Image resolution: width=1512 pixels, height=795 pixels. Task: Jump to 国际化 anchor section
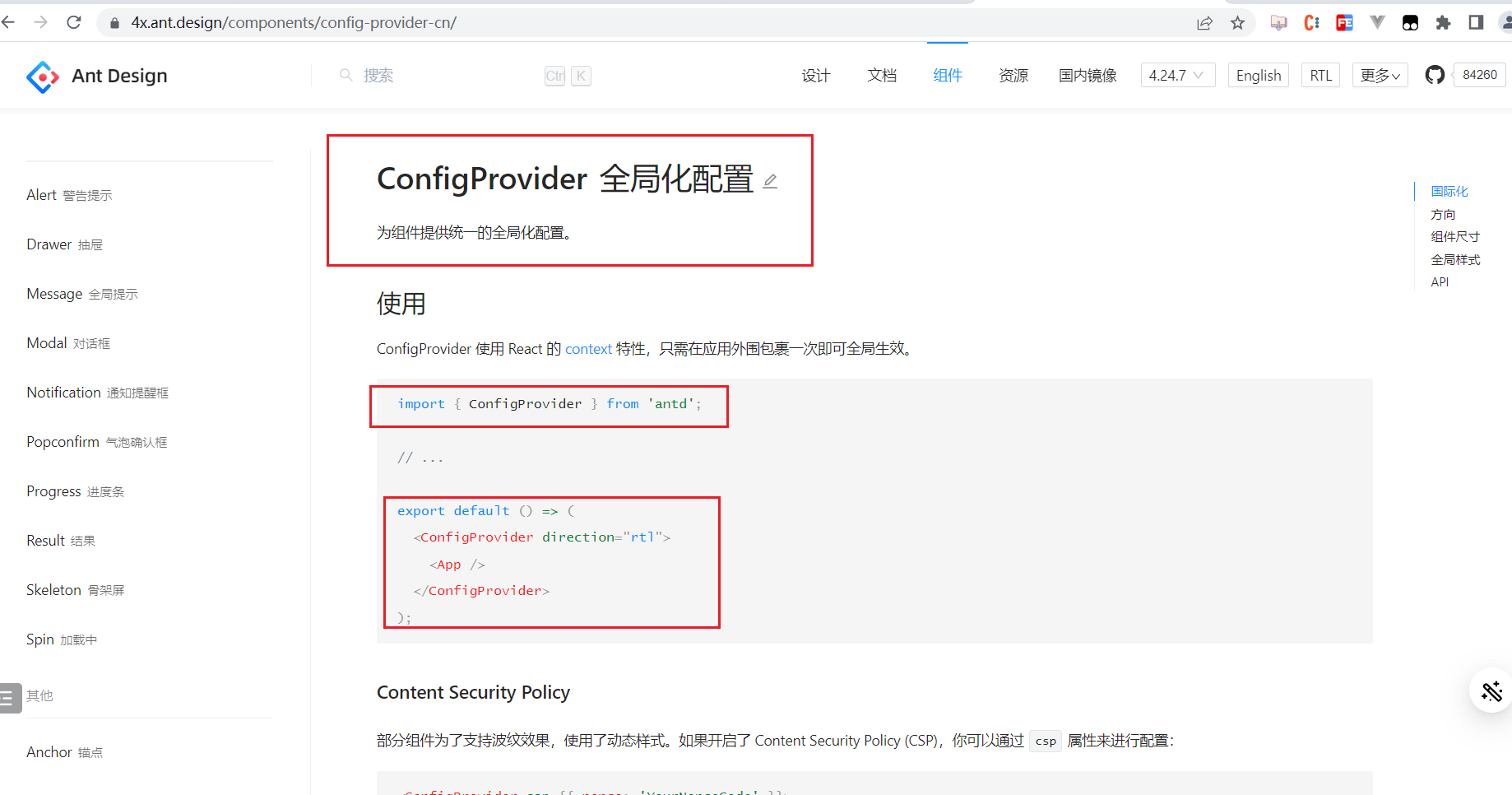1449,191
